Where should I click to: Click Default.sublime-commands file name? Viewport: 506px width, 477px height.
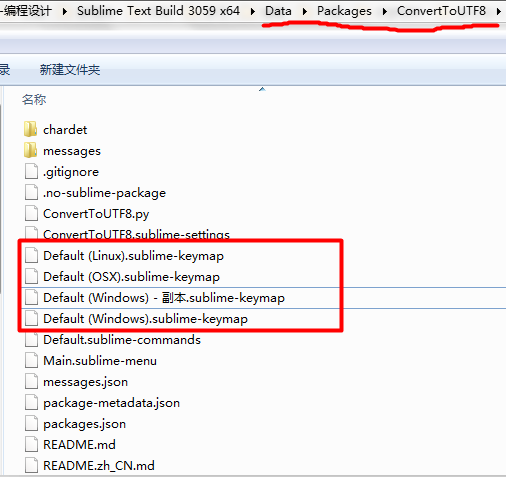click(x=122, y=340)
